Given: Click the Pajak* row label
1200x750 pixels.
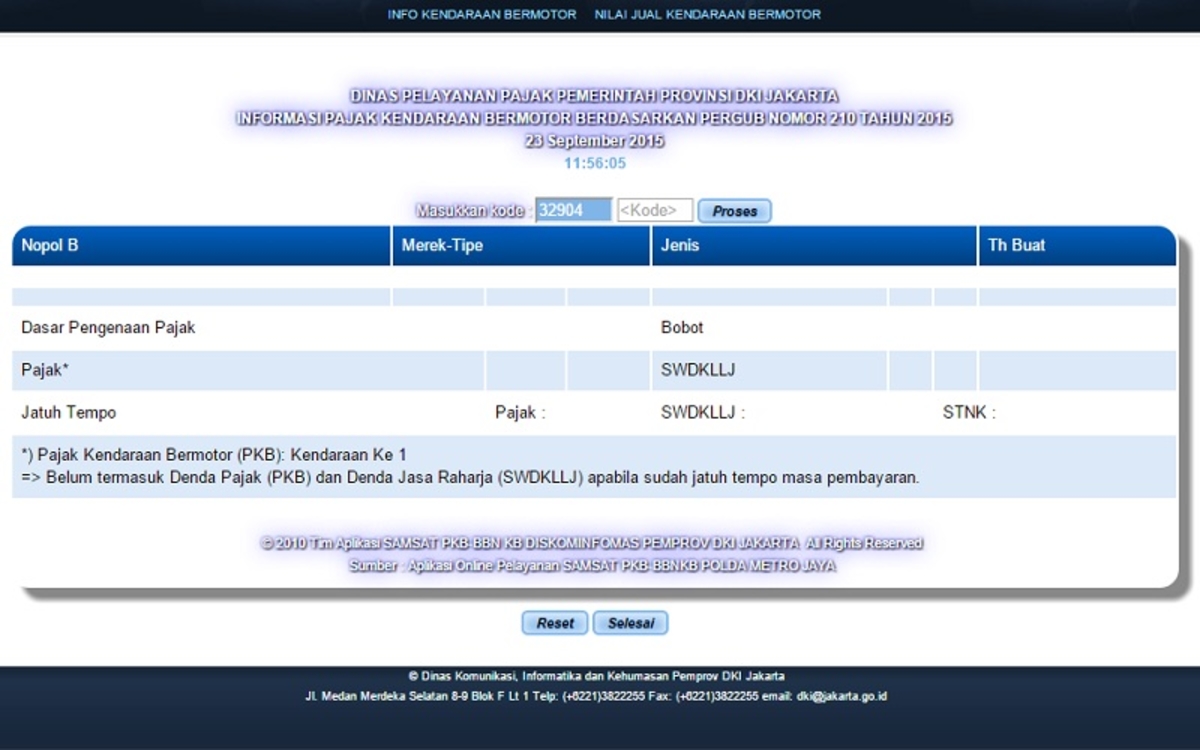Looking at the screenshot, I should click(x=45, y=370).
